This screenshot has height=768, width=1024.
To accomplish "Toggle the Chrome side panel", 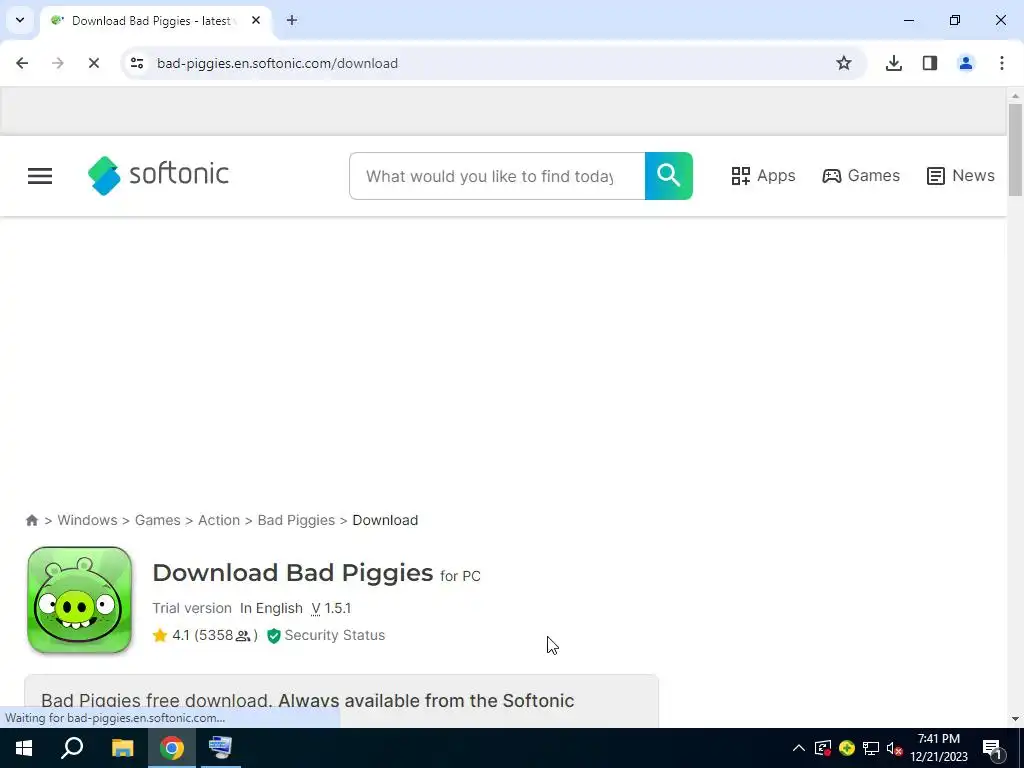I will tap(930, 63).
